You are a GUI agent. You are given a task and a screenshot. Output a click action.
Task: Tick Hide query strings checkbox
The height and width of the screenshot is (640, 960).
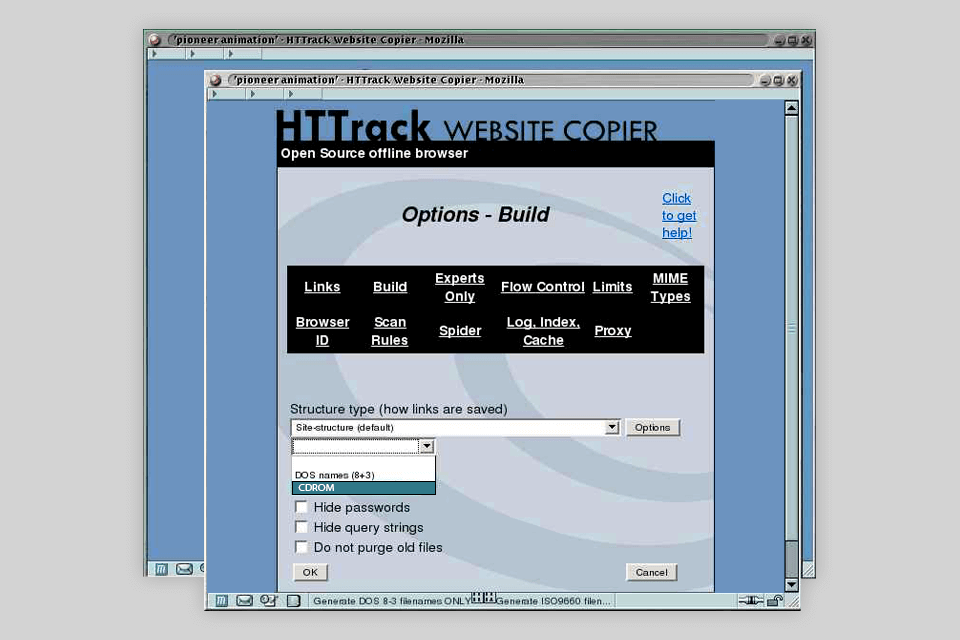pos(301,527)
